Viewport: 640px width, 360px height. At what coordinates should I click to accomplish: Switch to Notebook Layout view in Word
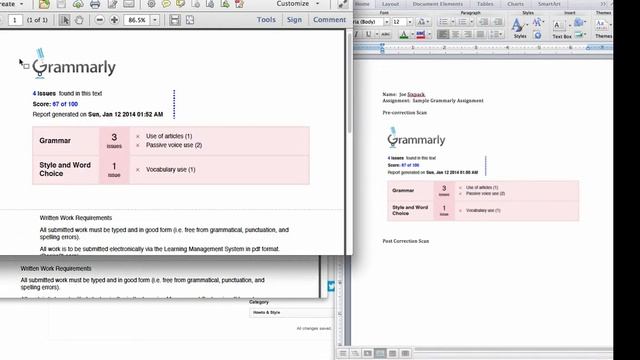click(x=393, y=353)
